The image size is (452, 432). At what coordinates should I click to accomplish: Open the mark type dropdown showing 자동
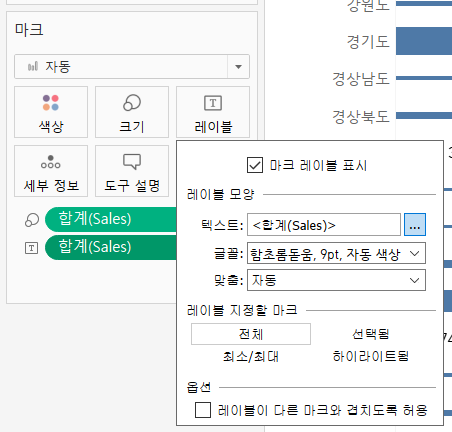click(x=132, y=67)
